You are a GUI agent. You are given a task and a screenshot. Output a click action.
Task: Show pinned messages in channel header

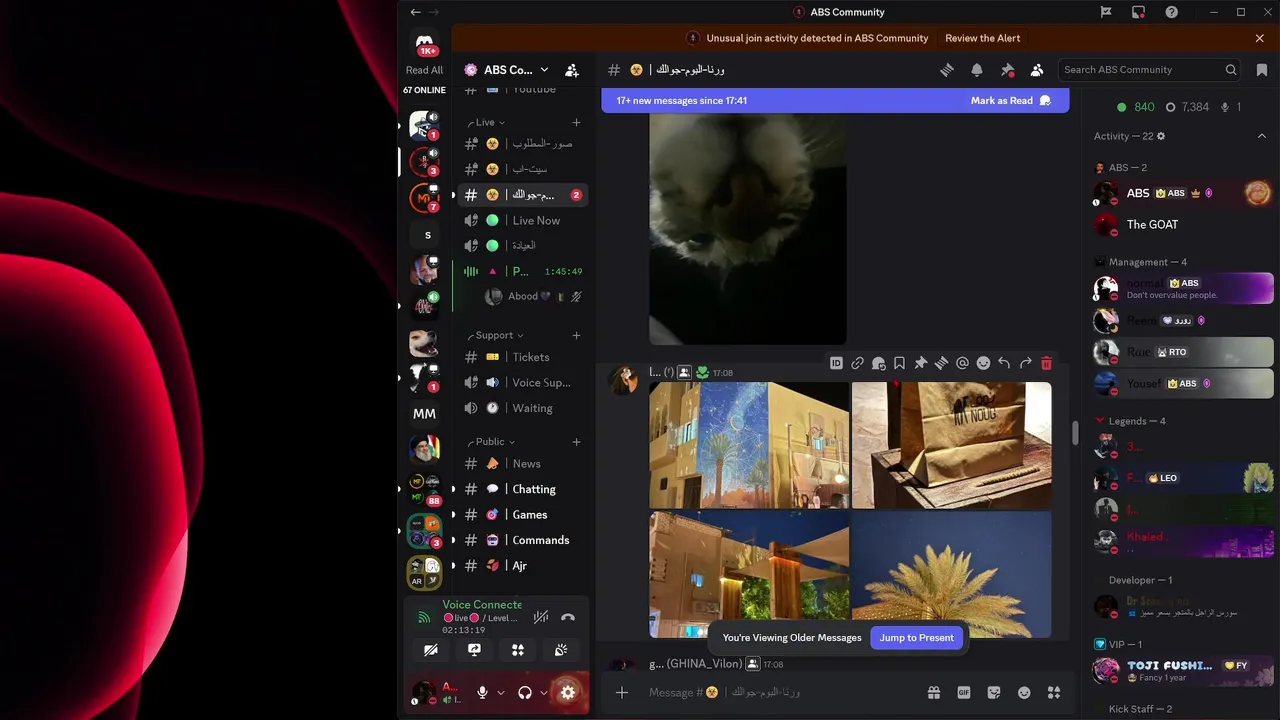click(x=1007, y=70)
